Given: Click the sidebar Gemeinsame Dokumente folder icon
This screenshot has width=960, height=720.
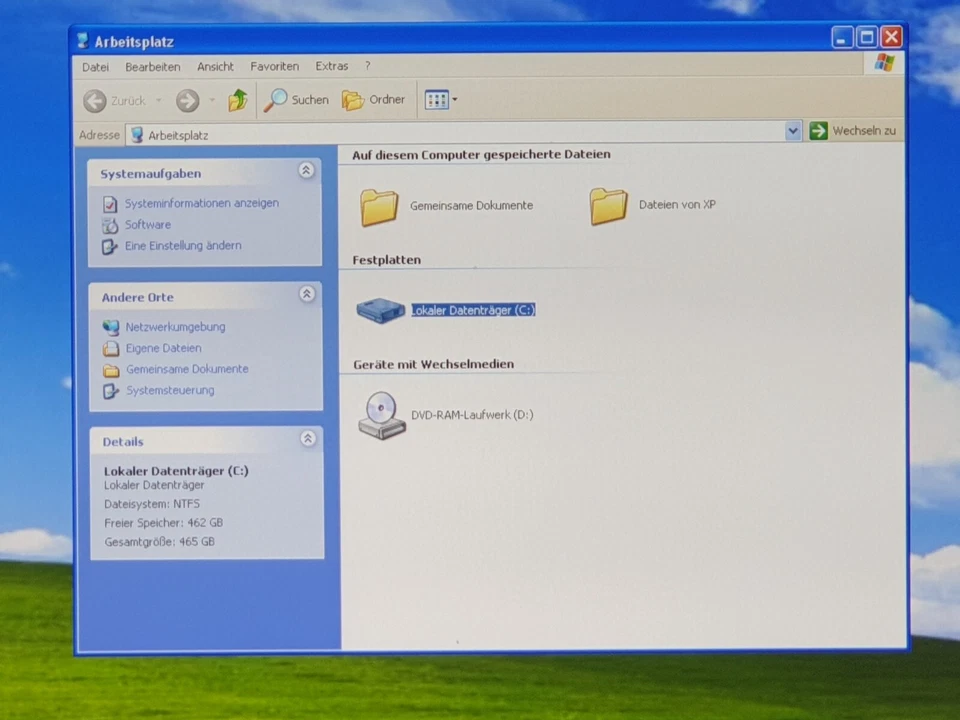Looking at the screenshot, I should (x=111, y=370).
